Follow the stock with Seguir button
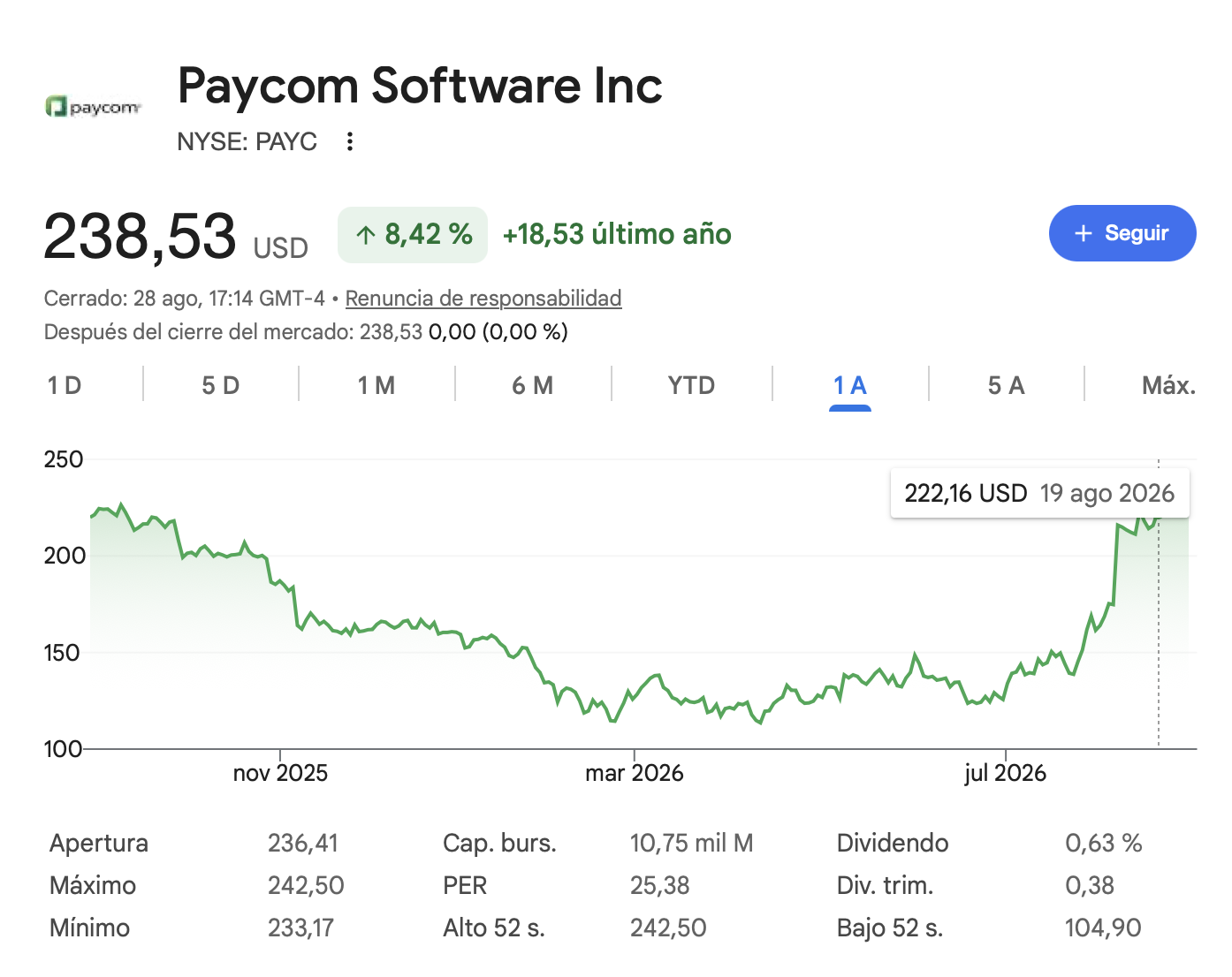Viewport: 1232px width, 977px height. tap(1122, 233)
